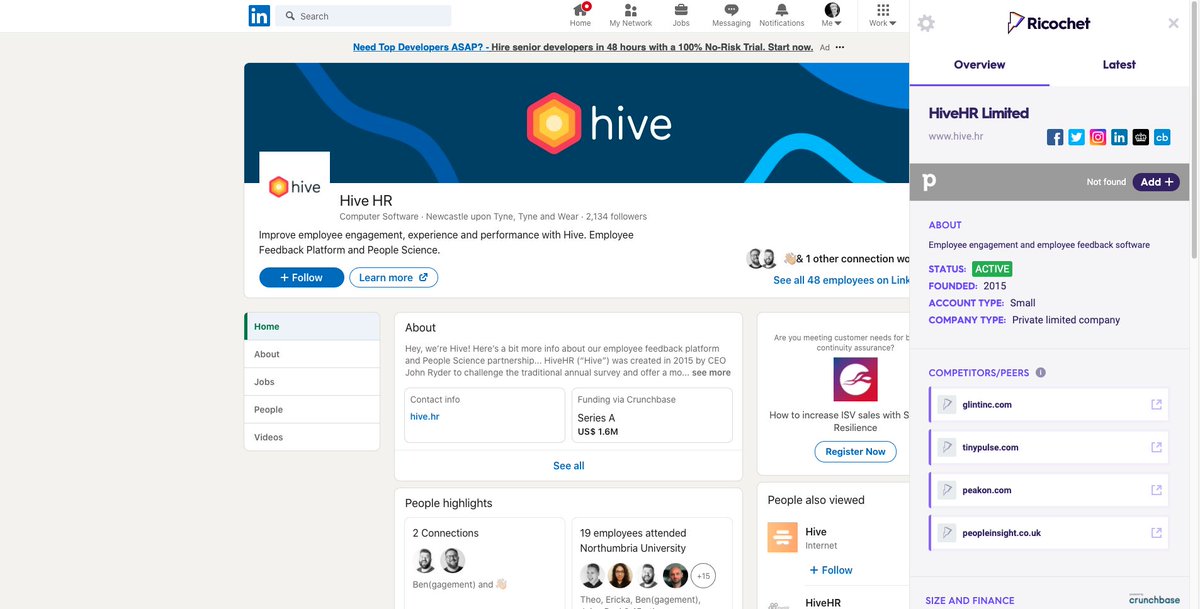Image resolution: width=1200 pixels, height=609 pixels.
Task: Open HiveHR in People also viewed
Action: coord(823,603)
